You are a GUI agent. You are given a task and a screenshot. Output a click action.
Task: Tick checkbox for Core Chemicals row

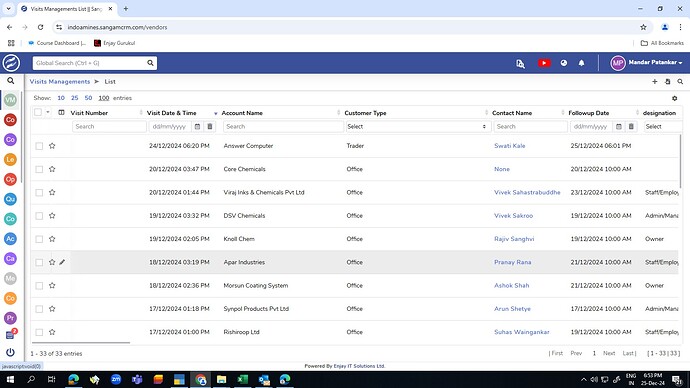39,169
